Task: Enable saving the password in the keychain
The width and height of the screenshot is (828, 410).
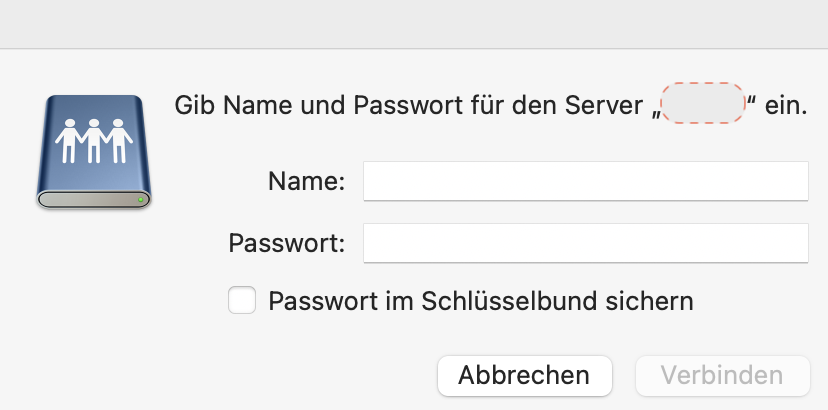Action: pos(242,301)
